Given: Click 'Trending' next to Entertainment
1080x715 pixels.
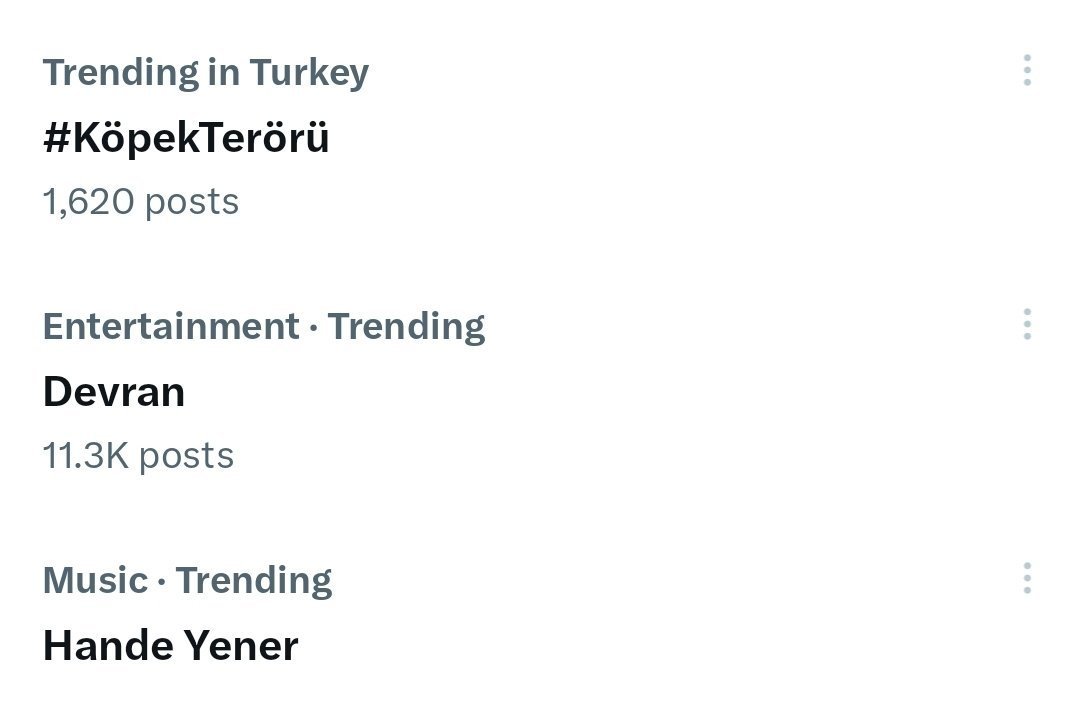Looking at the screenshot, I should point(406,326).
